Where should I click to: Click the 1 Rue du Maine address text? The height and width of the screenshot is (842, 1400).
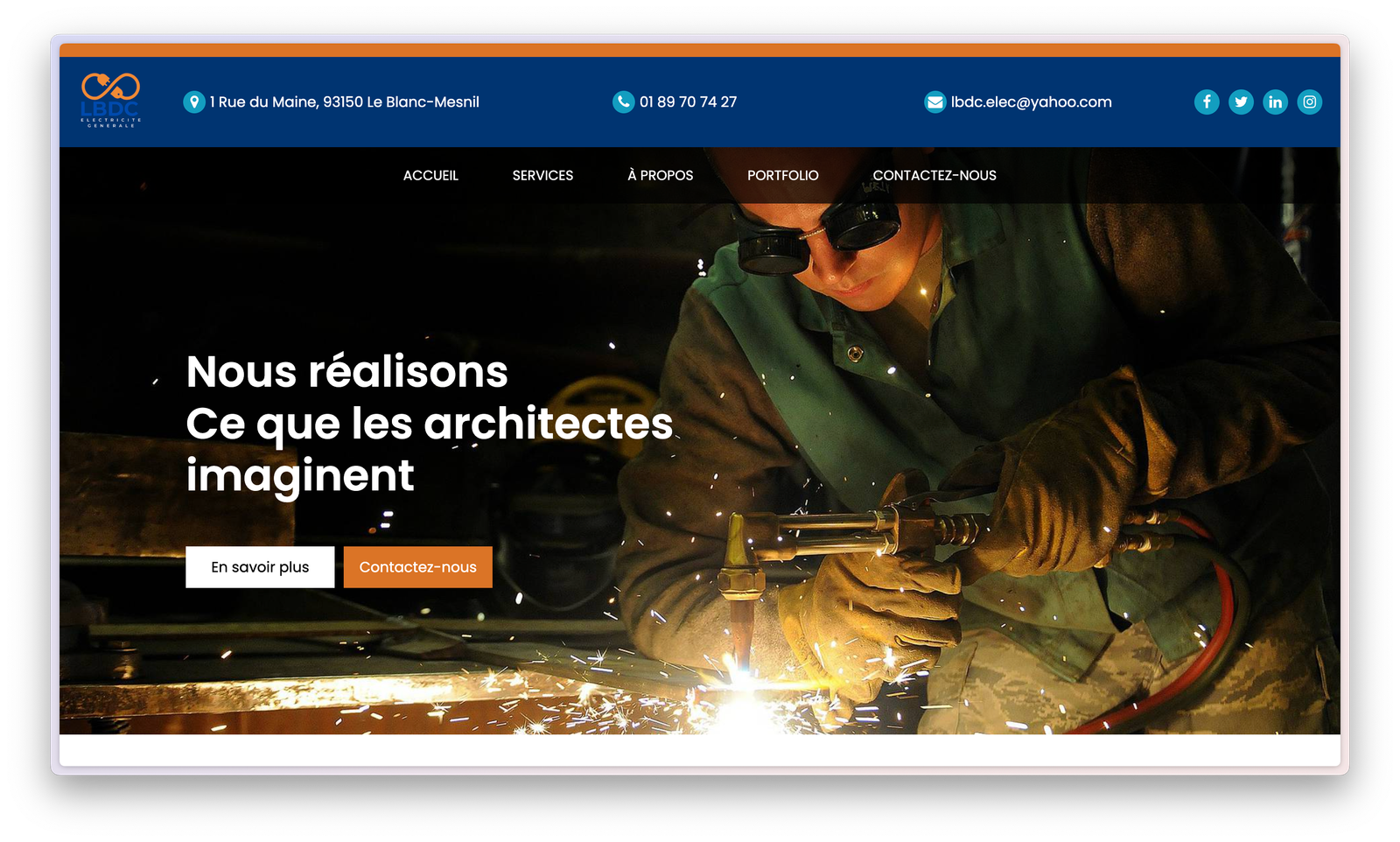pyautogui.click(x=344, y=102)
